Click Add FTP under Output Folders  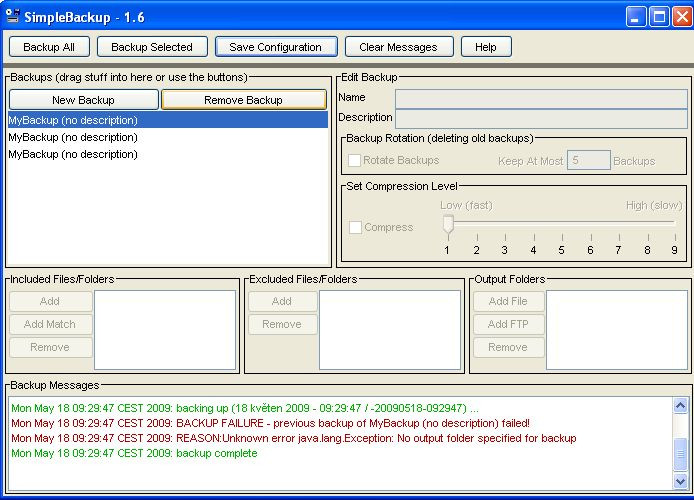tap(509, 324)
